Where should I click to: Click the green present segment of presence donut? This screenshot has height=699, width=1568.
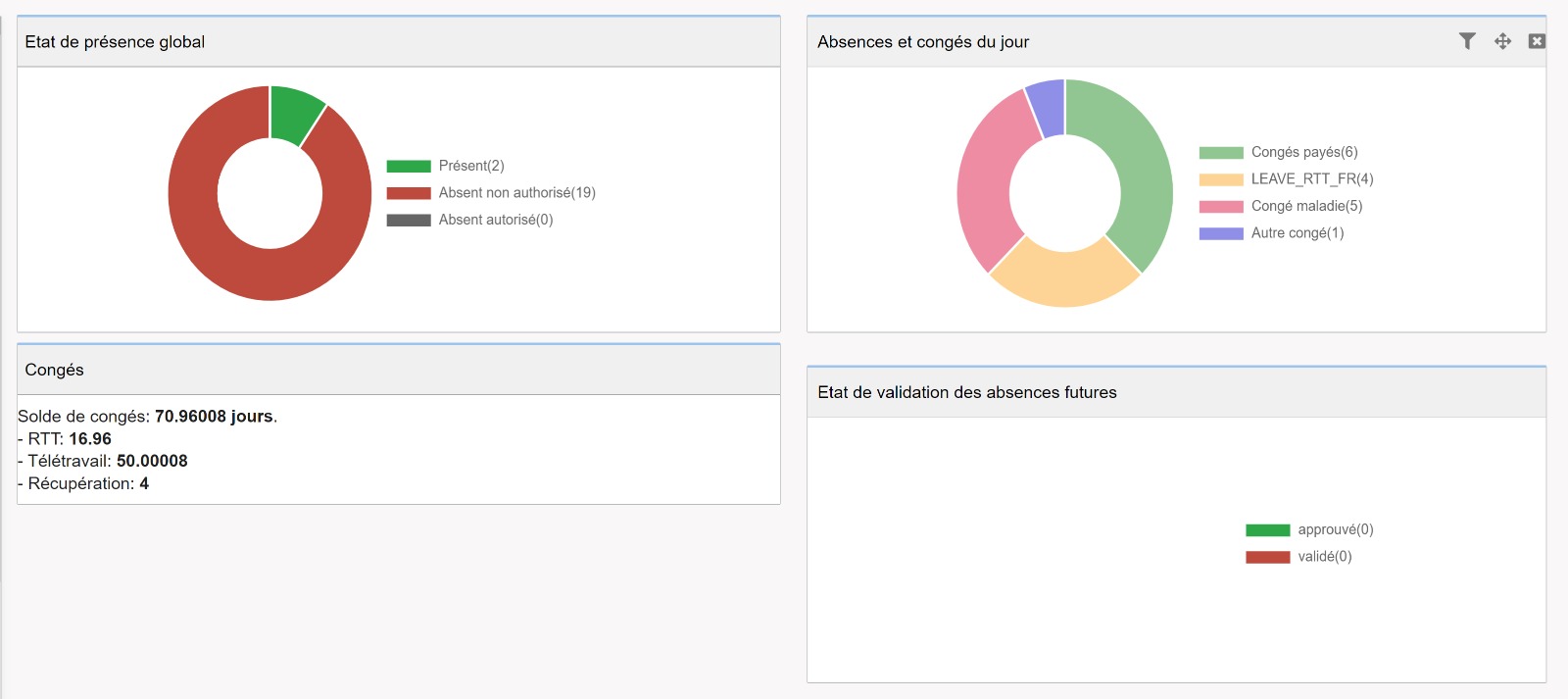tap(294, 113)
